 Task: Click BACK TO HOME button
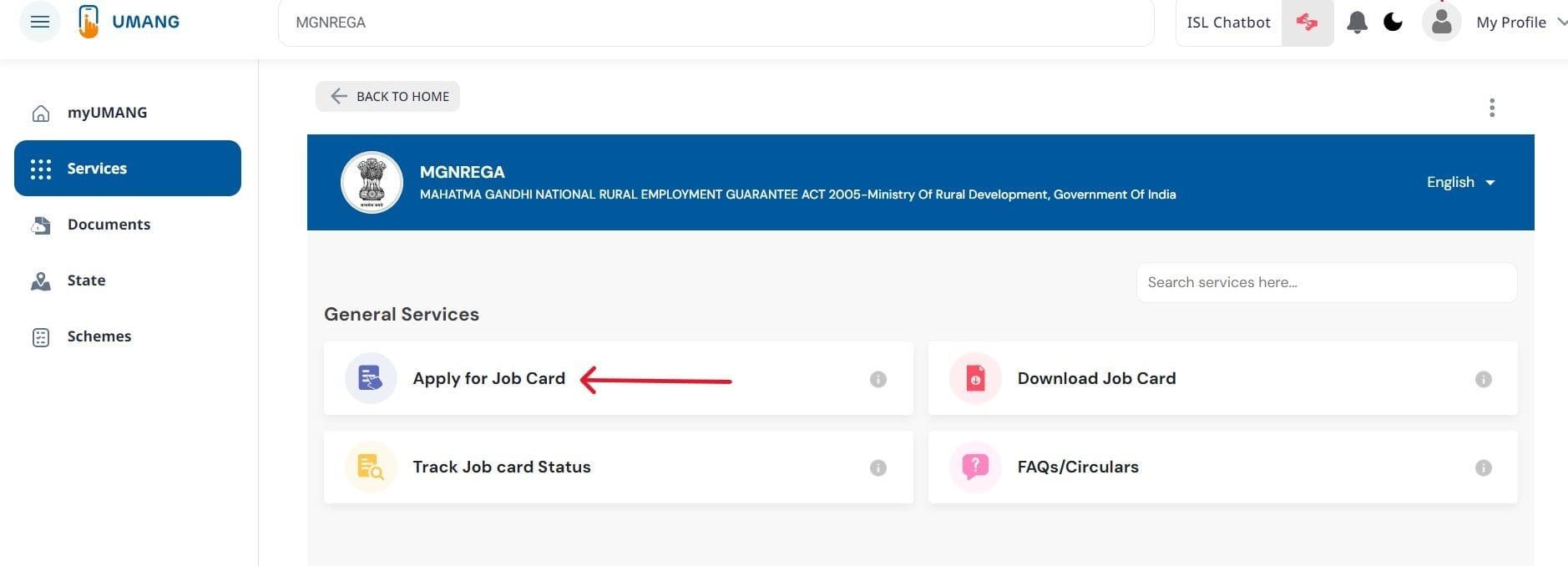[x=387, y=96]
